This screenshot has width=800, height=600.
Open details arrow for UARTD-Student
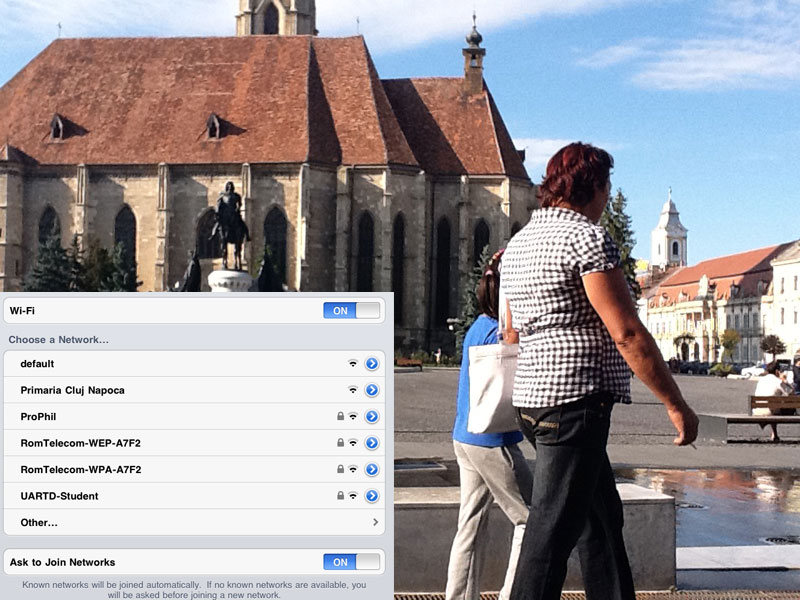pos(372,496)
